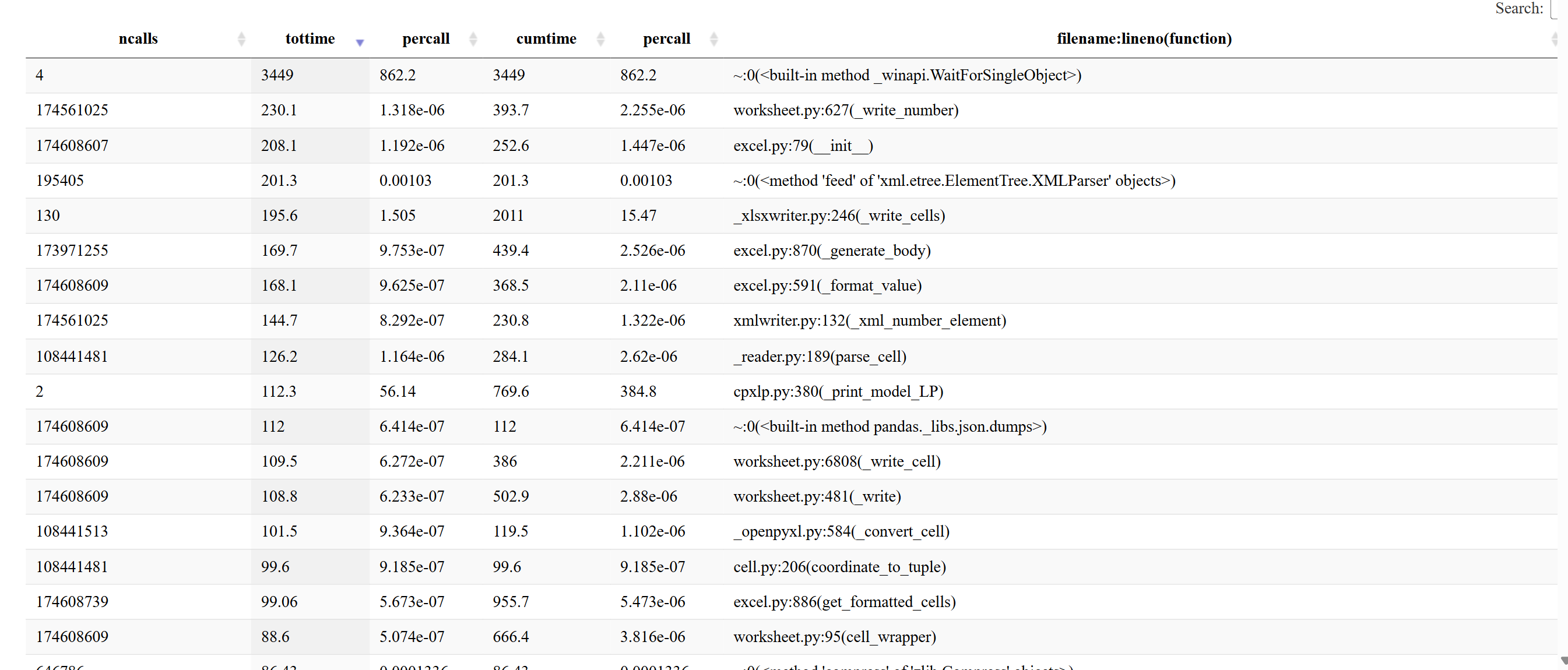Click sort arrows beside ncalls header

click(241, 39)
